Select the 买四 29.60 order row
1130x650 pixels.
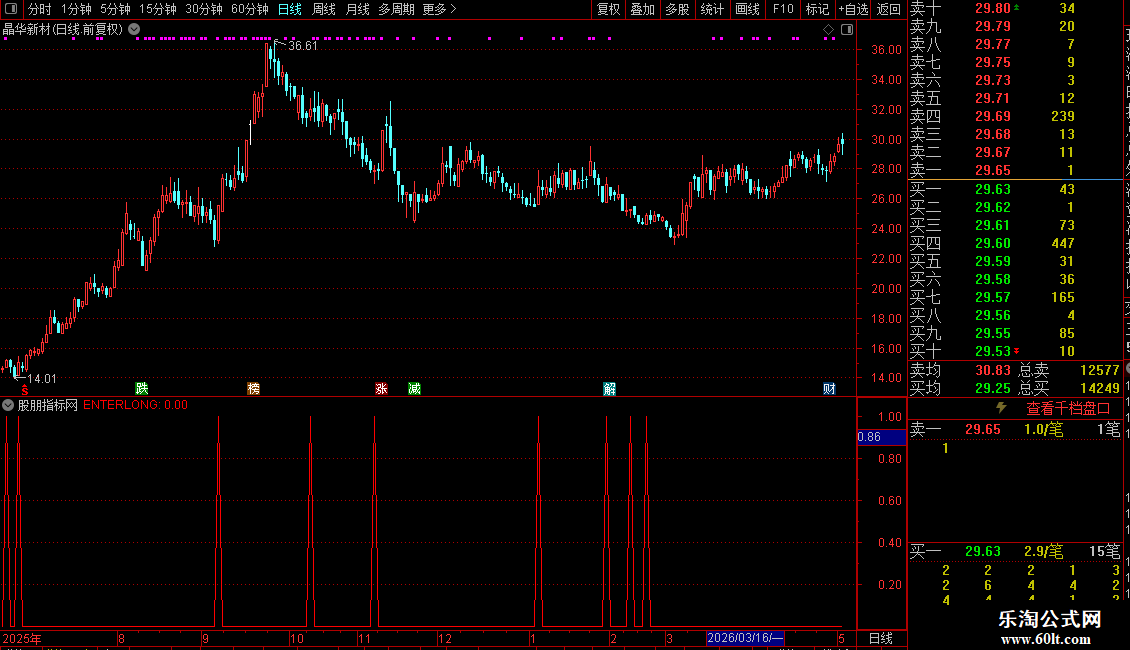pos(1015,243)
